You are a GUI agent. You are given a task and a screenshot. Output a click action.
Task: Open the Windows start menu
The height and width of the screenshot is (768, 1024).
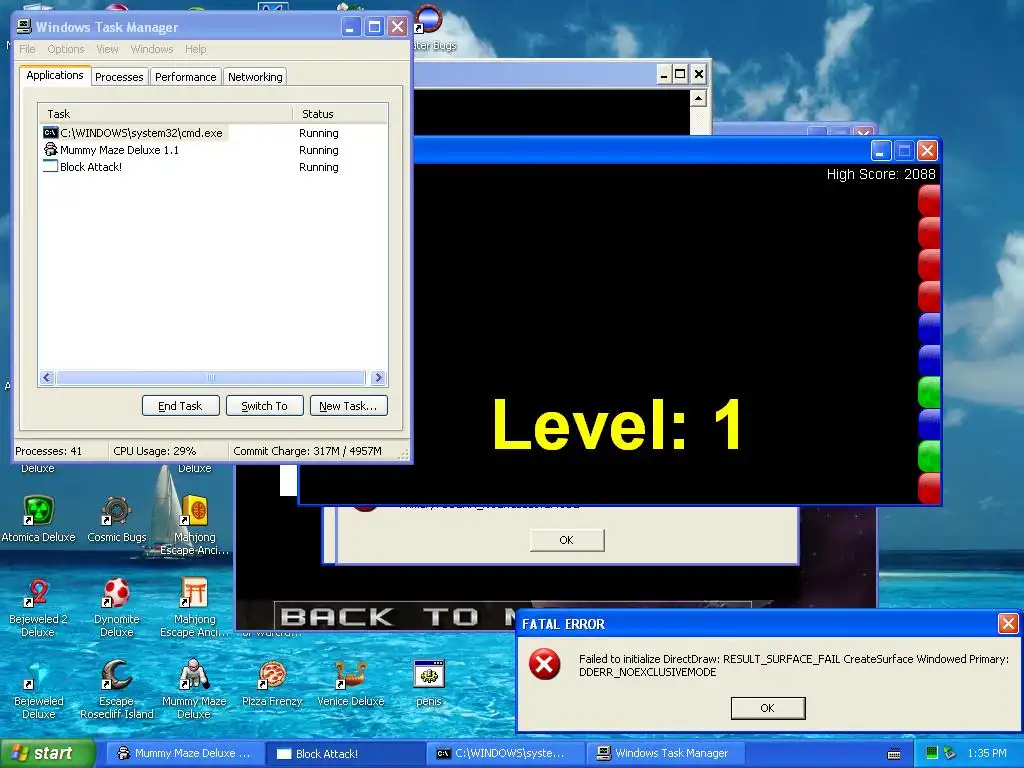(47, 753)
